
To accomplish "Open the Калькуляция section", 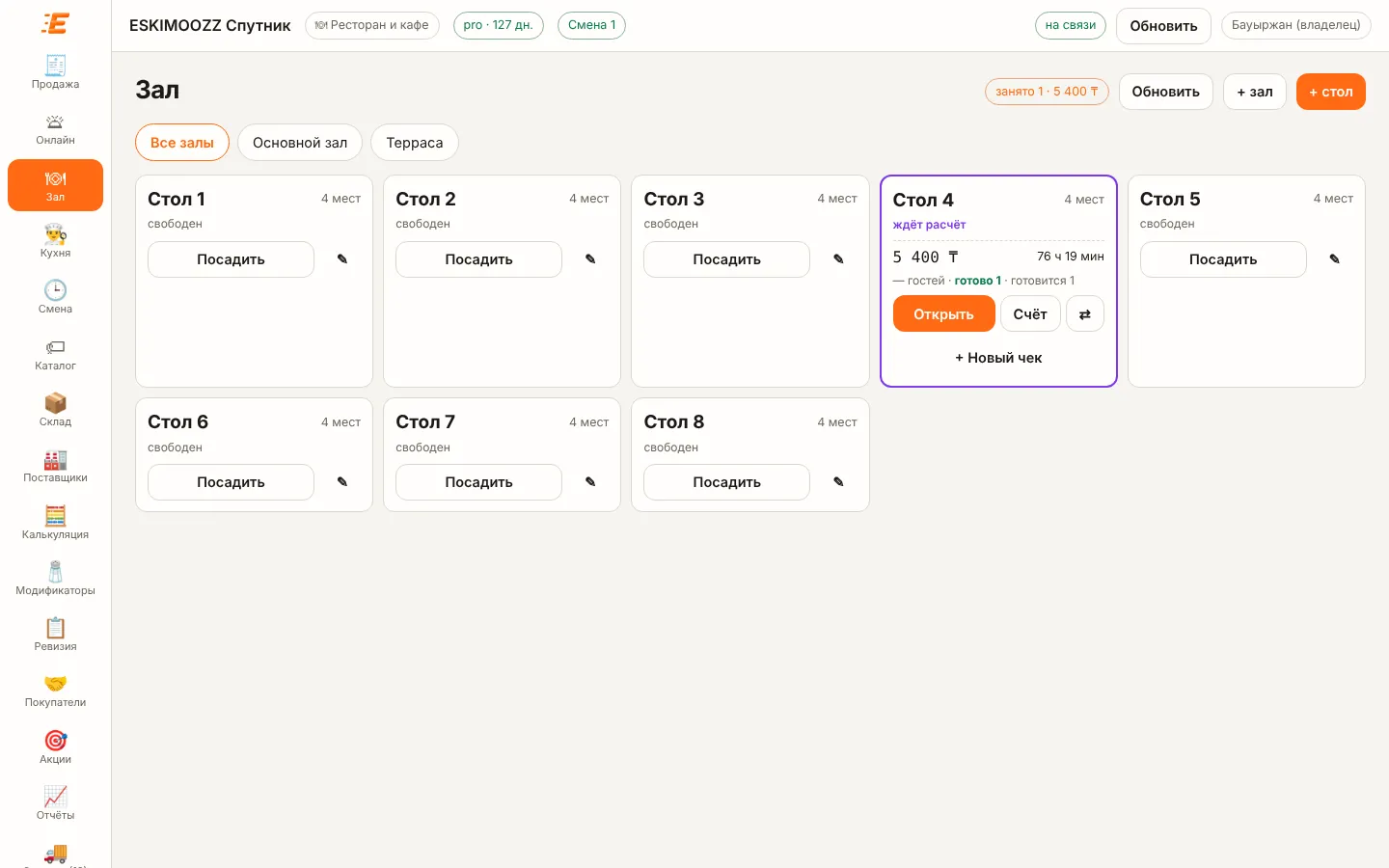I will point(55,523).
